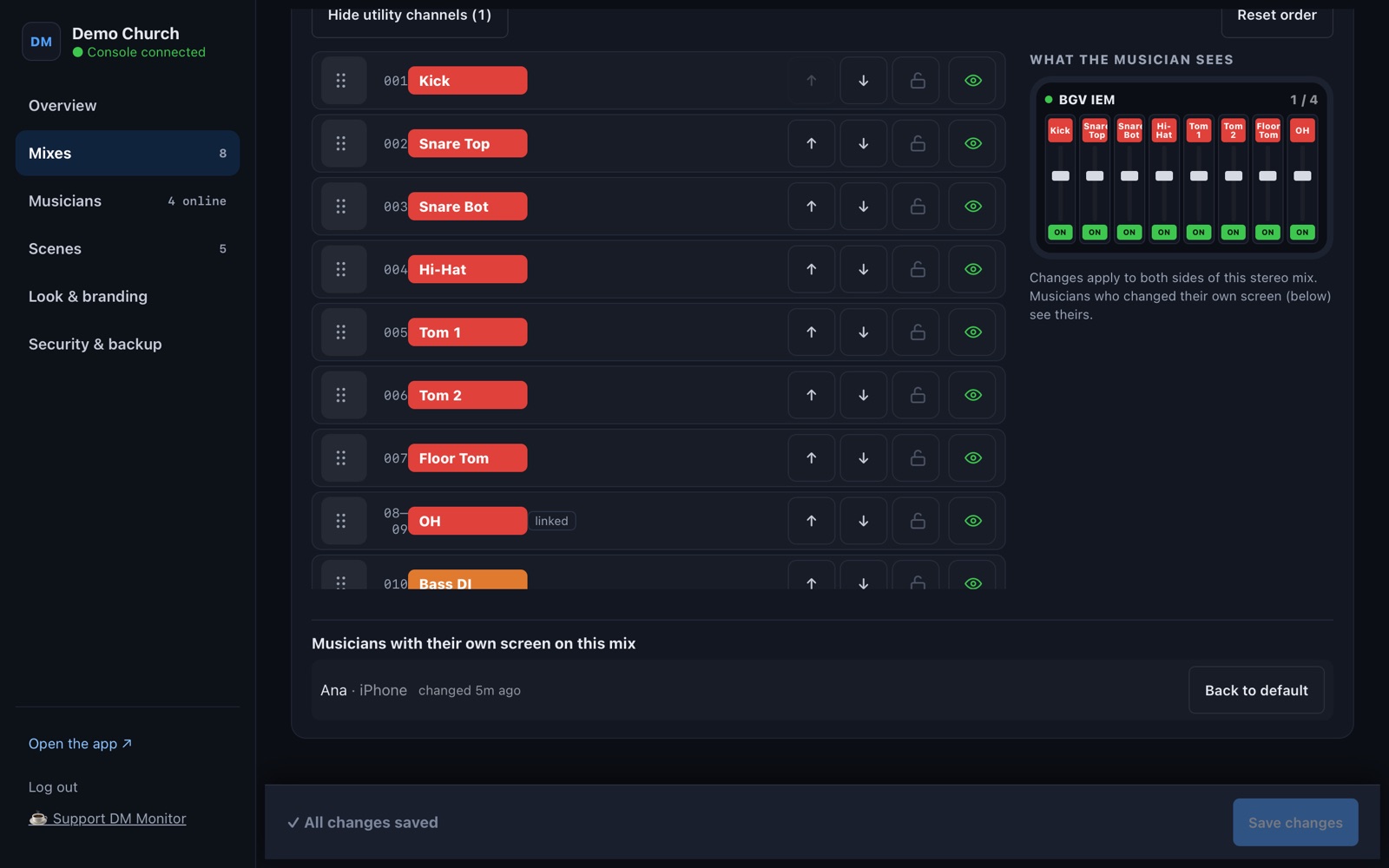Grab the drag handle for Kick channel
The image size is (1389, 868).
[344, 81]
